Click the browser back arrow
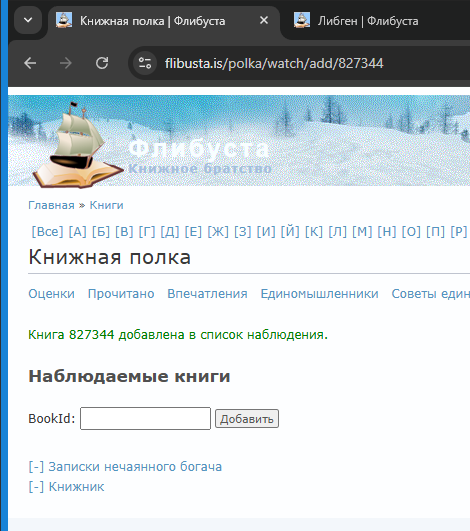470x531 pixels. click(x=30, y=63)
